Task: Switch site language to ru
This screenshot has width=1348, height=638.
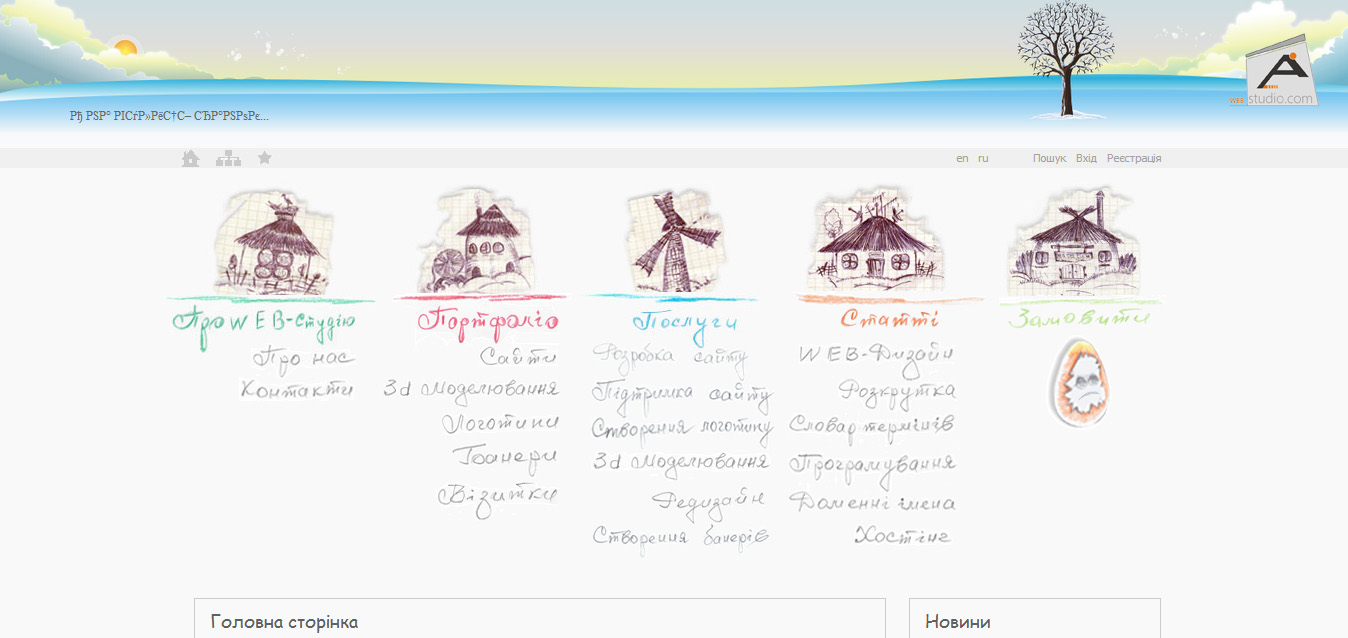Action: [984, 158]
